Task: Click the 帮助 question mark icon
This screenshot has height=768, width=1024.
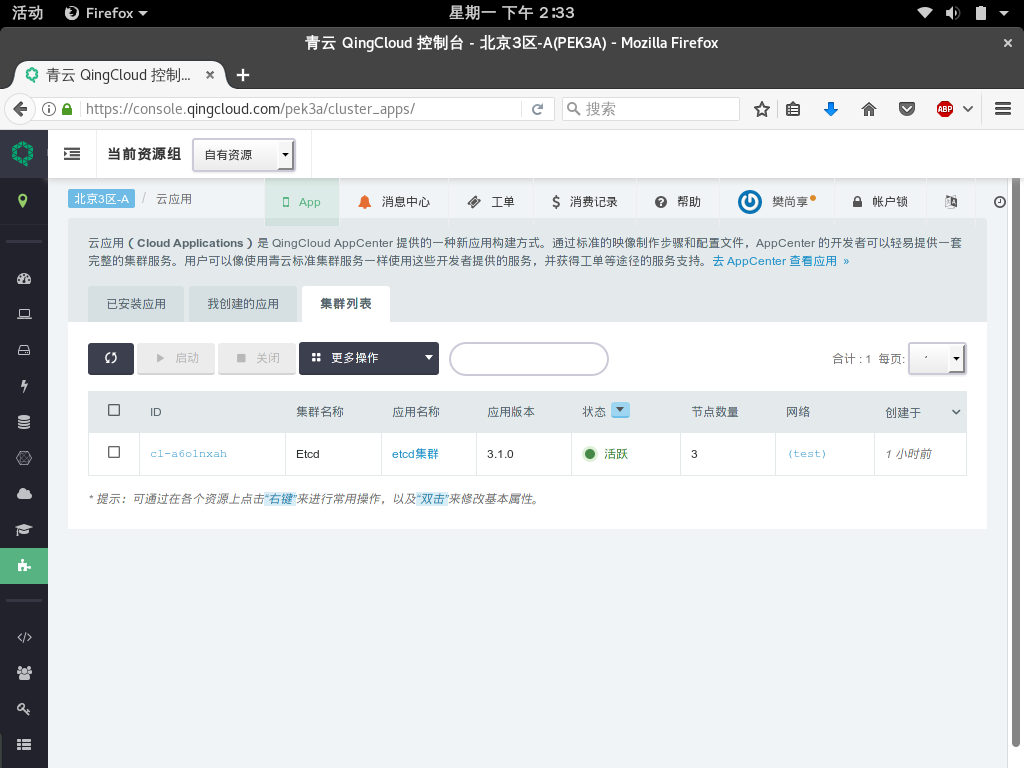Action: click(x=659, y=201)
